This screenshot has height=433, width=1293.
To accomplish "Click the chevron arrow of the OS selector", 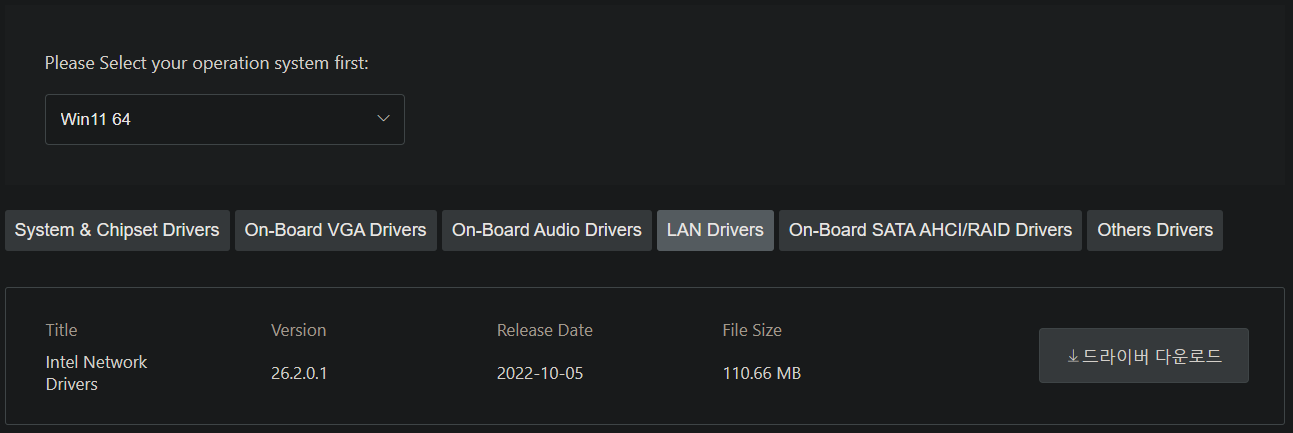I will point(382,119).
